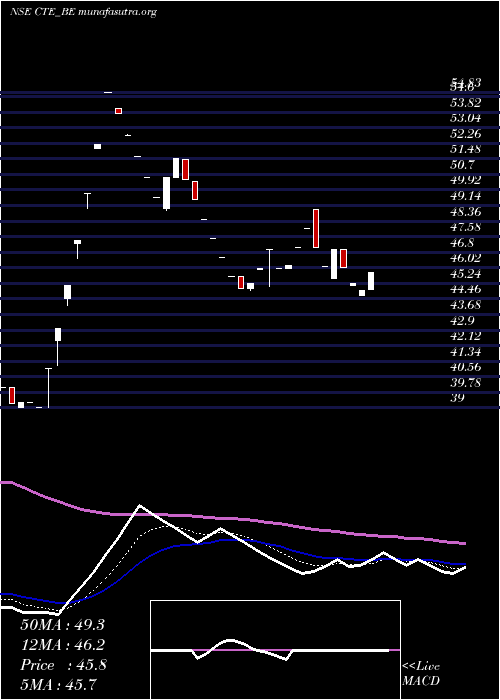Click the NSE CTE_BE munafasutra.org title text
The width and height of the screenshot is (500, 700).
(x=83, y=12)
